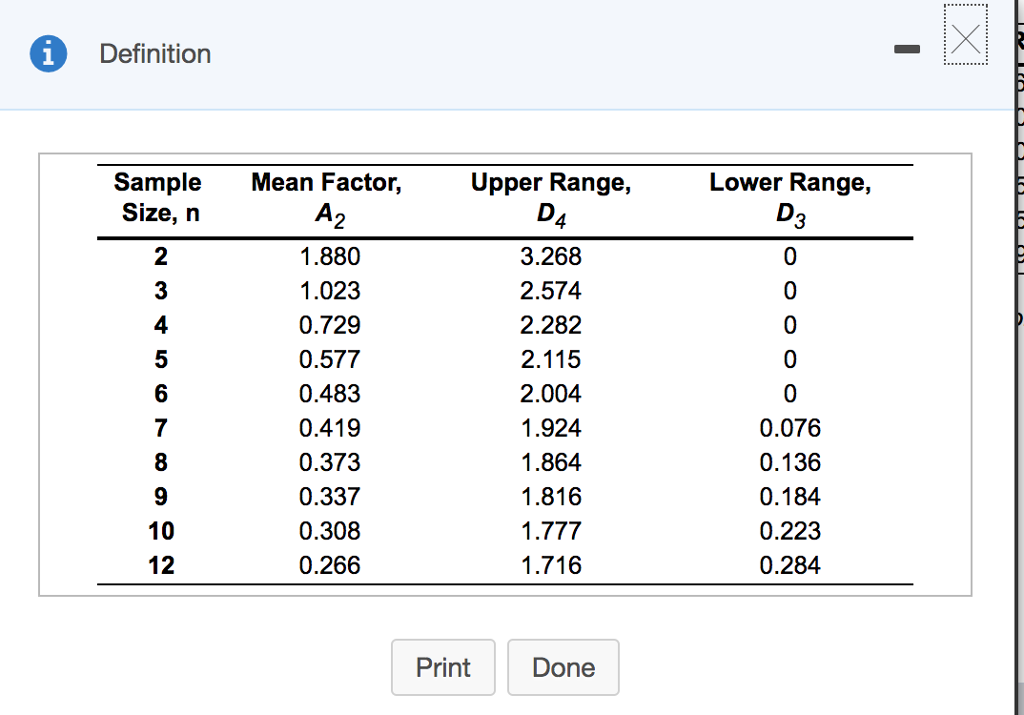Click the Definition dialog title
The width and height of the screenshot is (1024, 715).
(x=155, y=54)
